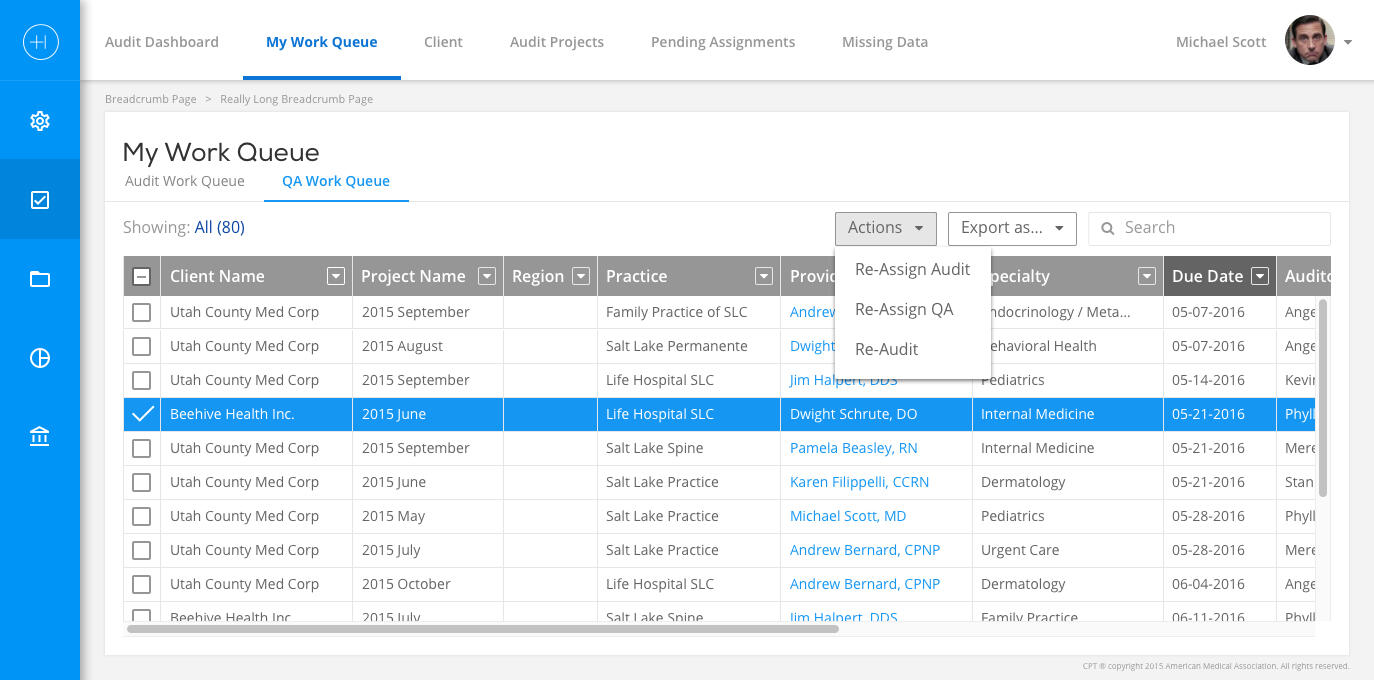Click the horizontal table scrollbar
The image size is (1374, 680).
coord(482,629)
